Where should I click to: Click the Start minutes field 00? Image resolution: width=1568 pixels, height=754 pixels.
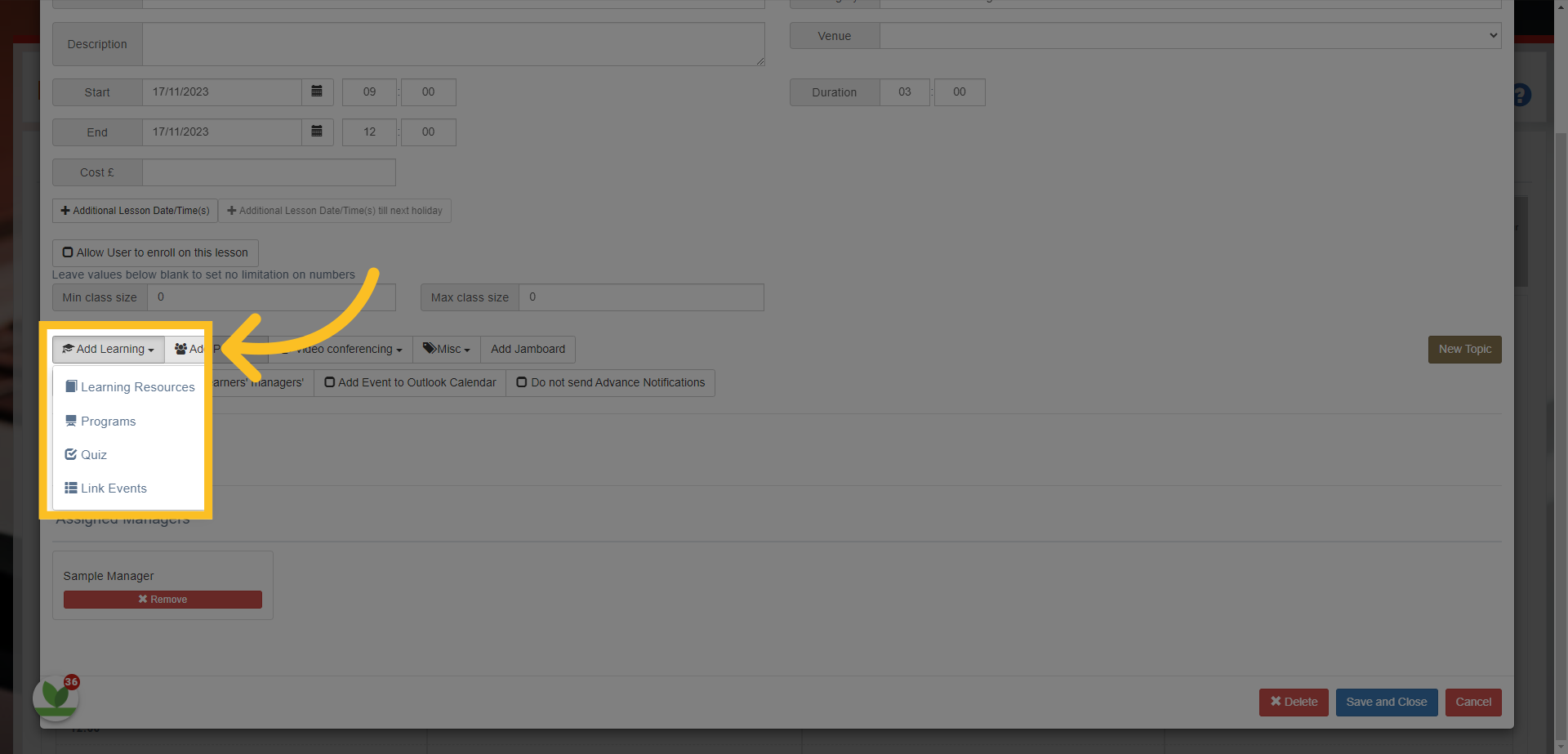coord(428,91)
